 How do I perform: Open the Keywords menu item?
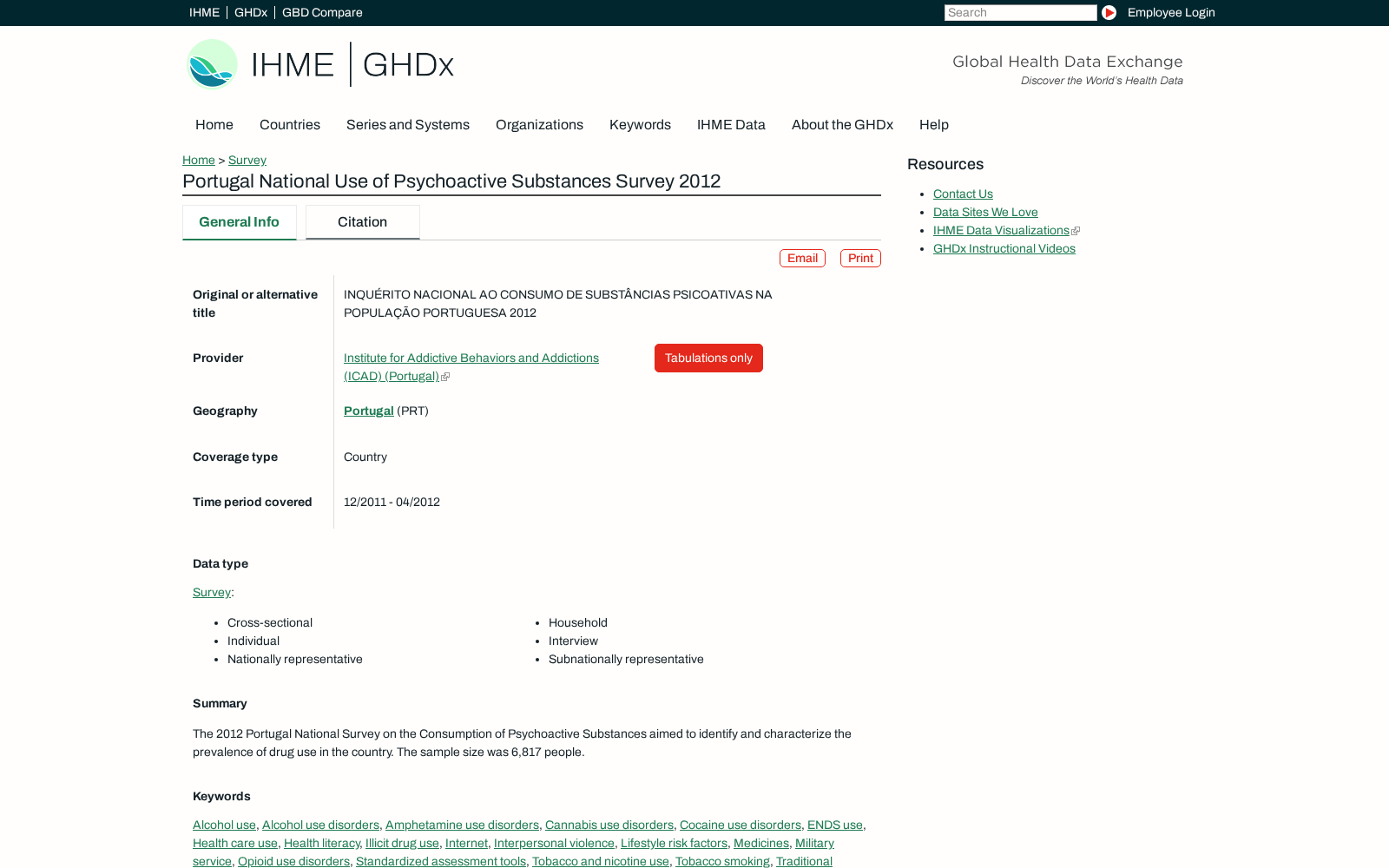click(x=640, y=124)
